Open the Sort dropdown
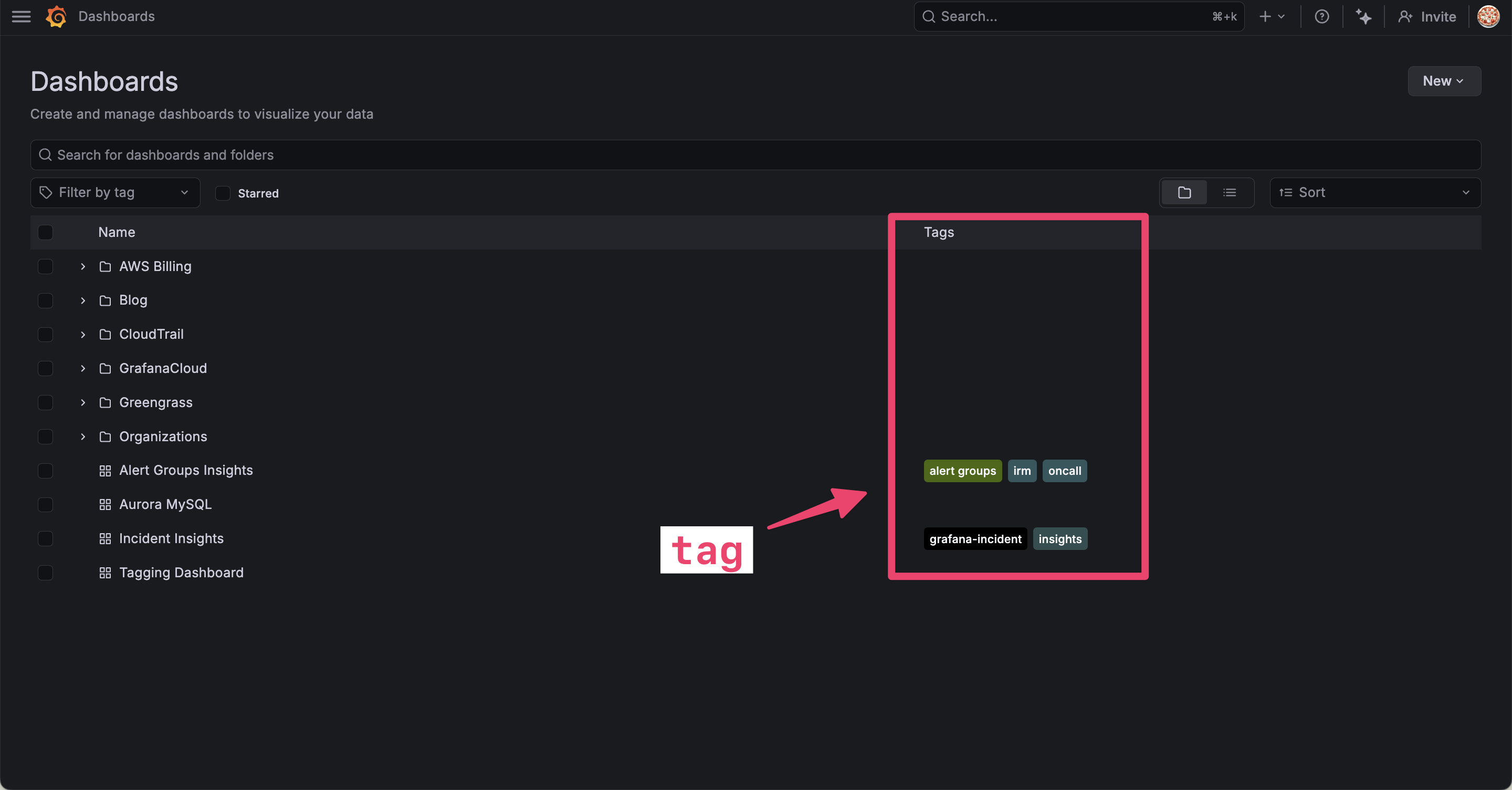The image size is (1512, 790). tap(1374, 193)
